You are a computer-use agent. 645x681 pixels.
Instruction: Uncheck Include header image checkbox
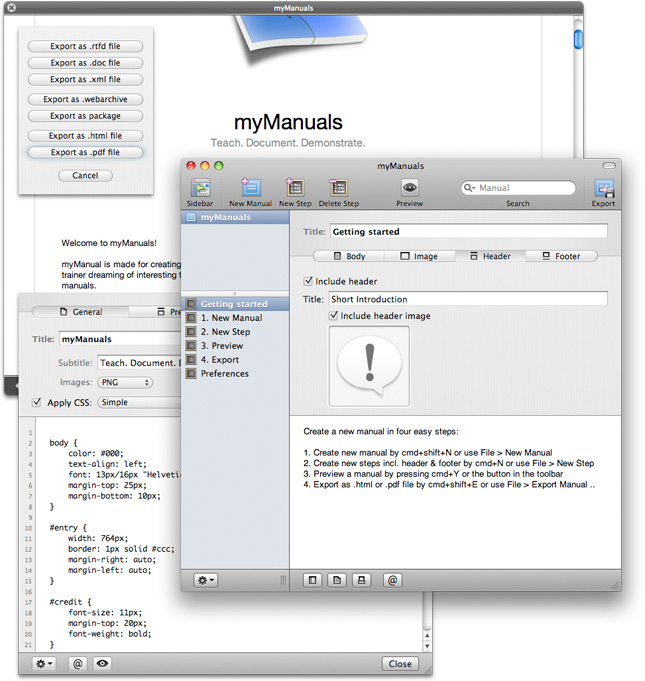click(333, 315)
